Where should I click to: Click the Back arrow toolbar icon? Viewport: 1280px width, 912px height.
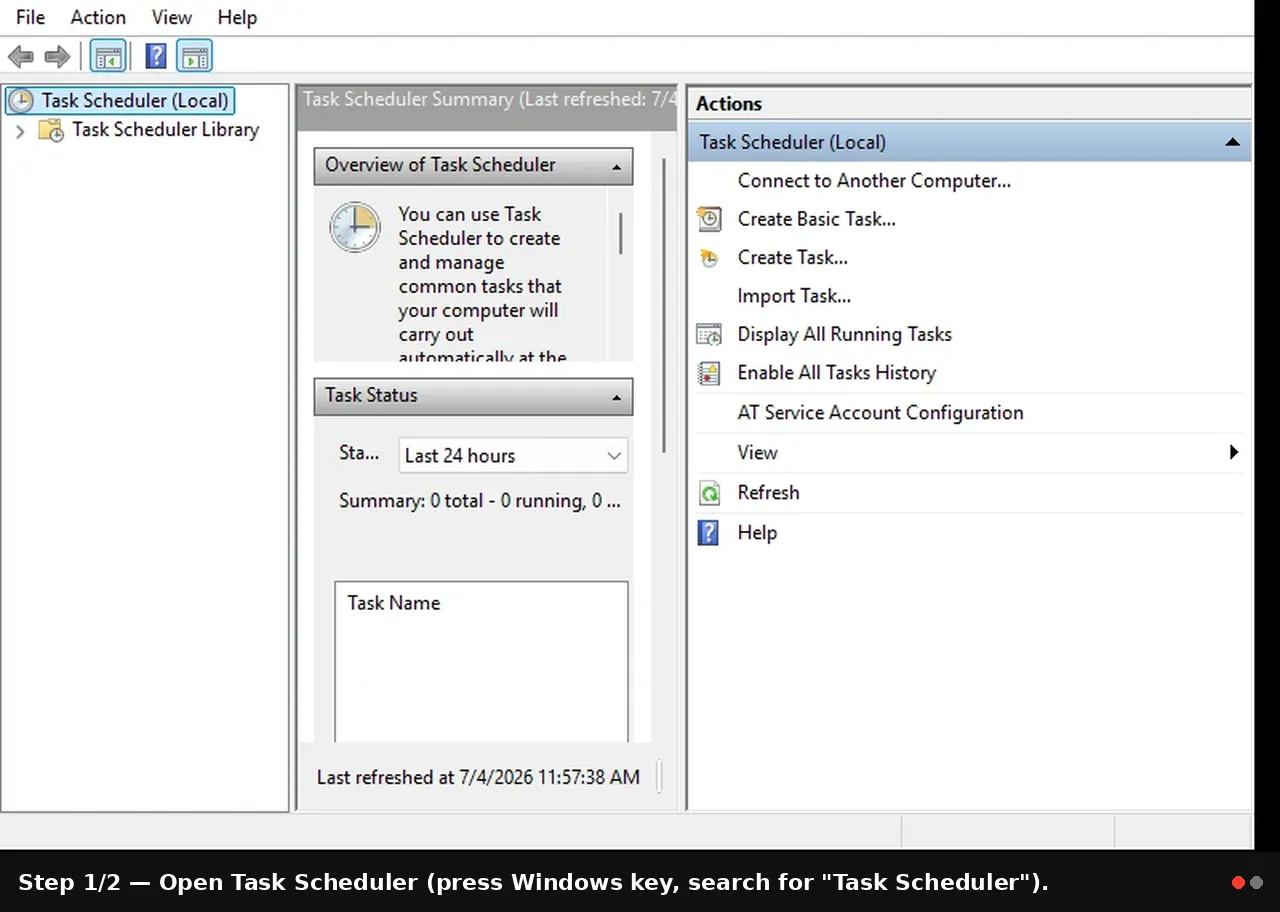pyautogui.click(x=21, y=57)
